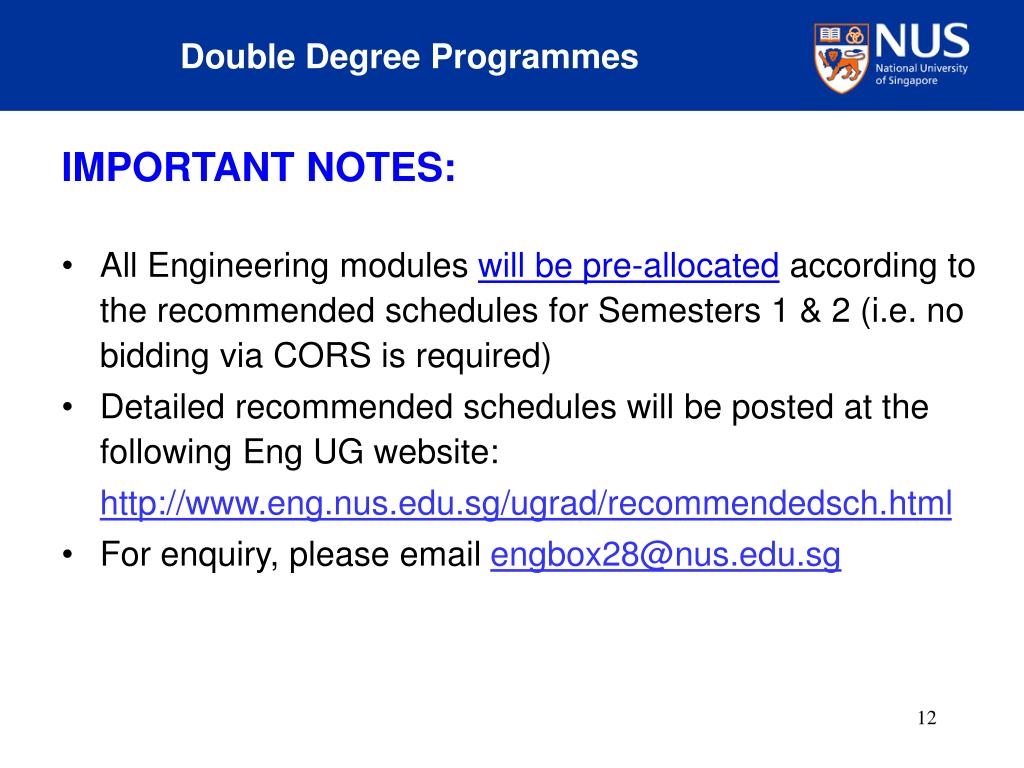This screenshot has width=1024, height=768.
Task: Select the Double Degree Programmes title
Action: click(x=409, y=57)
